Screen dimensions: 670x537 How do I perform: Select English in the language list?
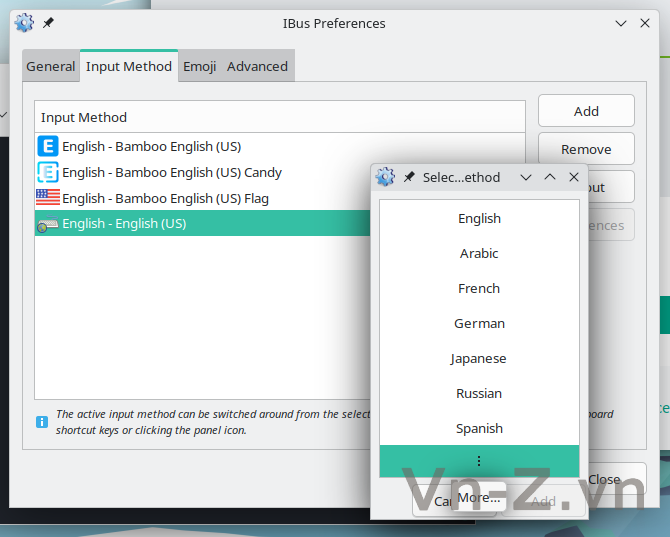click(479, 218)
